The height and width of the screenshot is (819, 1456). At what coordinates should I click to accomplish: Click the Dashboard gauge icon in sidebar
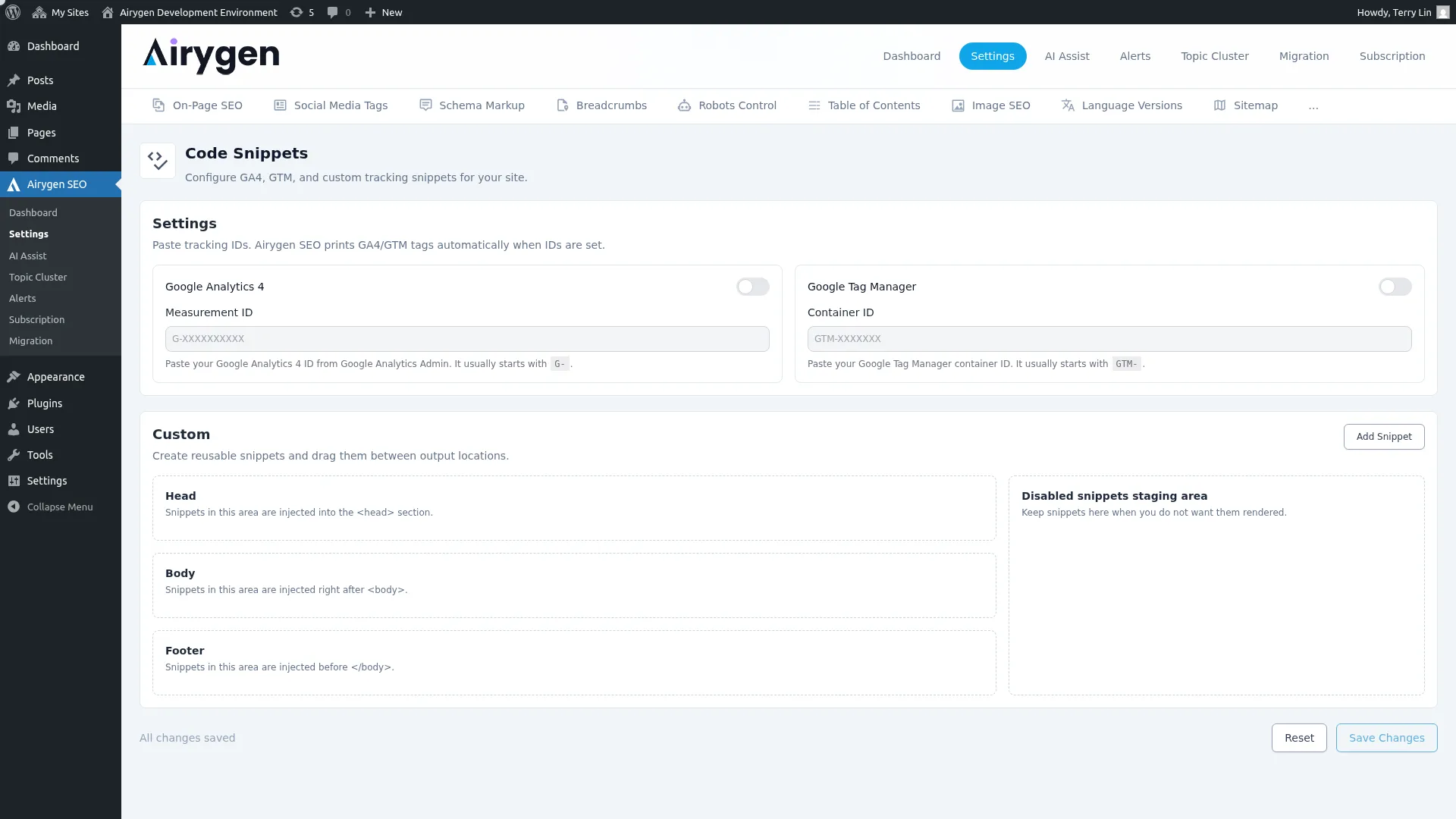(14, 46)
